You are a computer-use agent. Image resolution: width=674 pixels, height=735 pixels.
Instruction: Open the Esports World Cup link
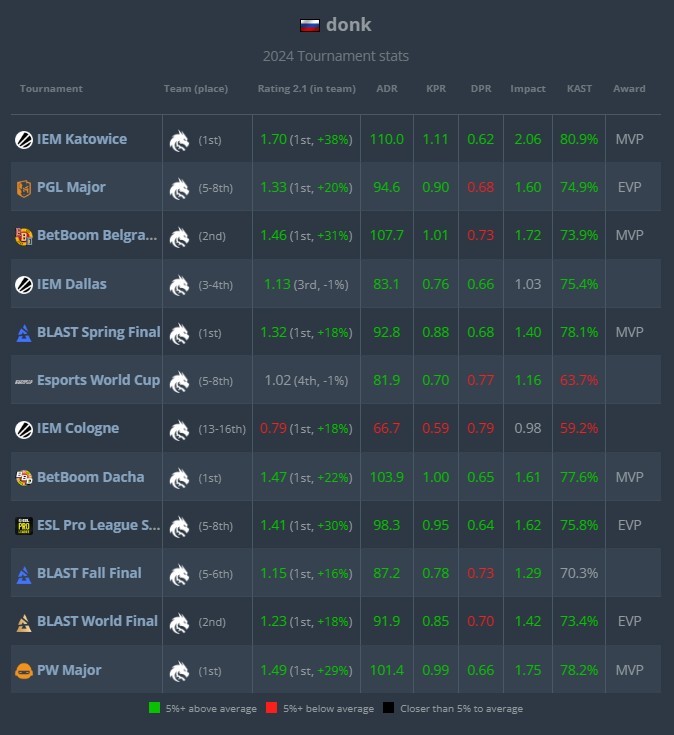[x=98, y=380]
